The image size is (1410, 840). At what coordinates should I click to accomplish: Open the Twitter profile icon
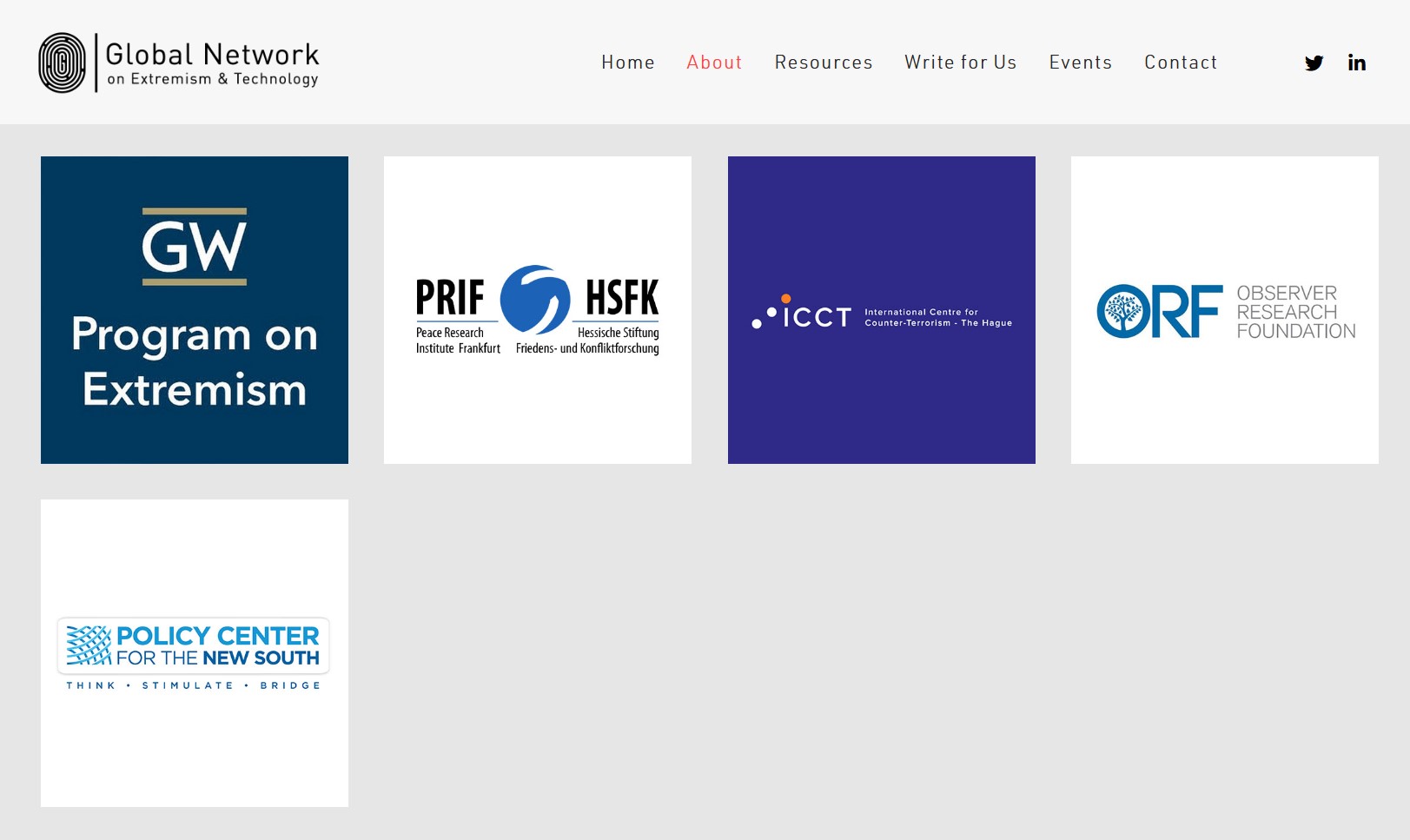(1314, 63)
